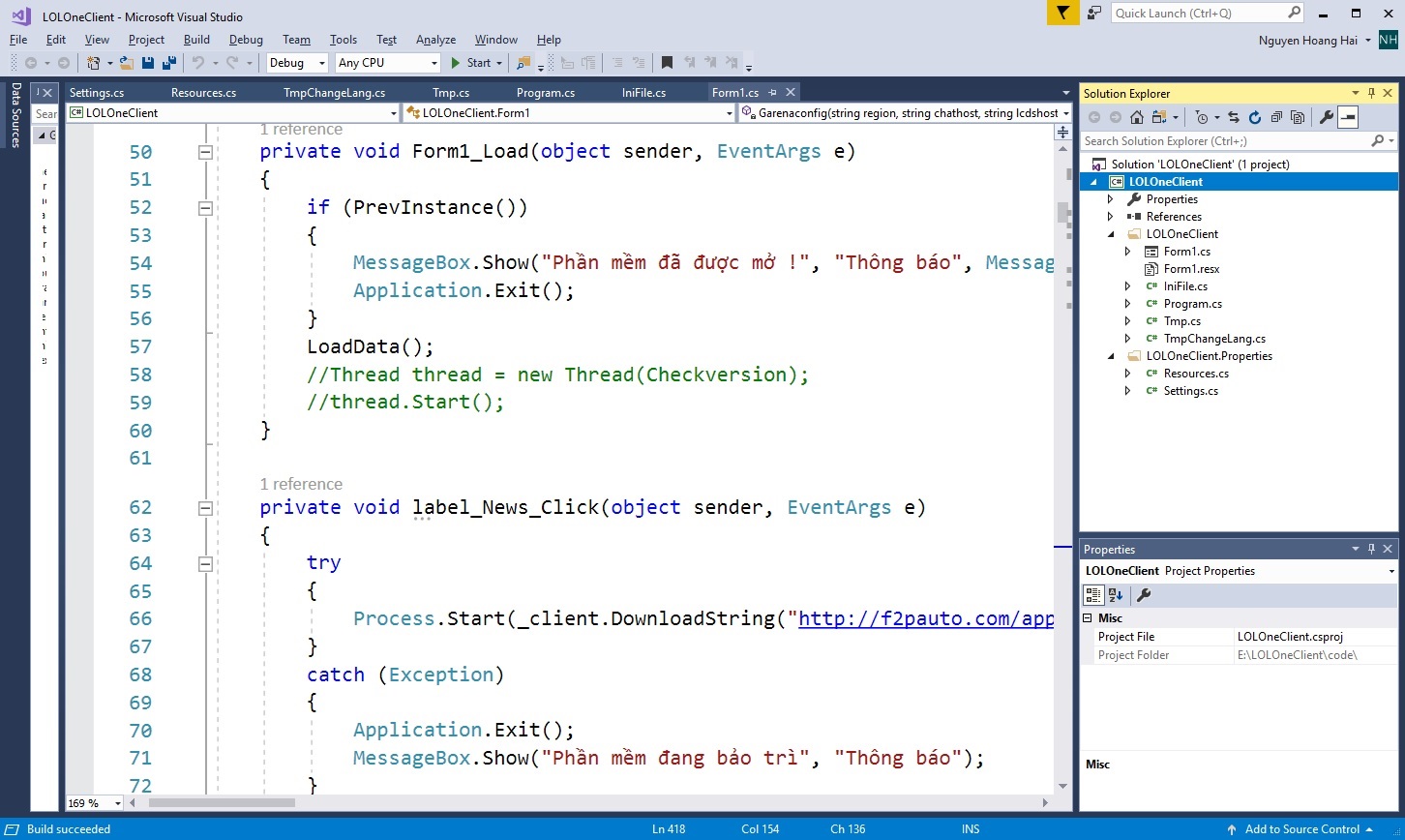Toggle Preview Selected Items in Solution Explorer

[1348, 117]
